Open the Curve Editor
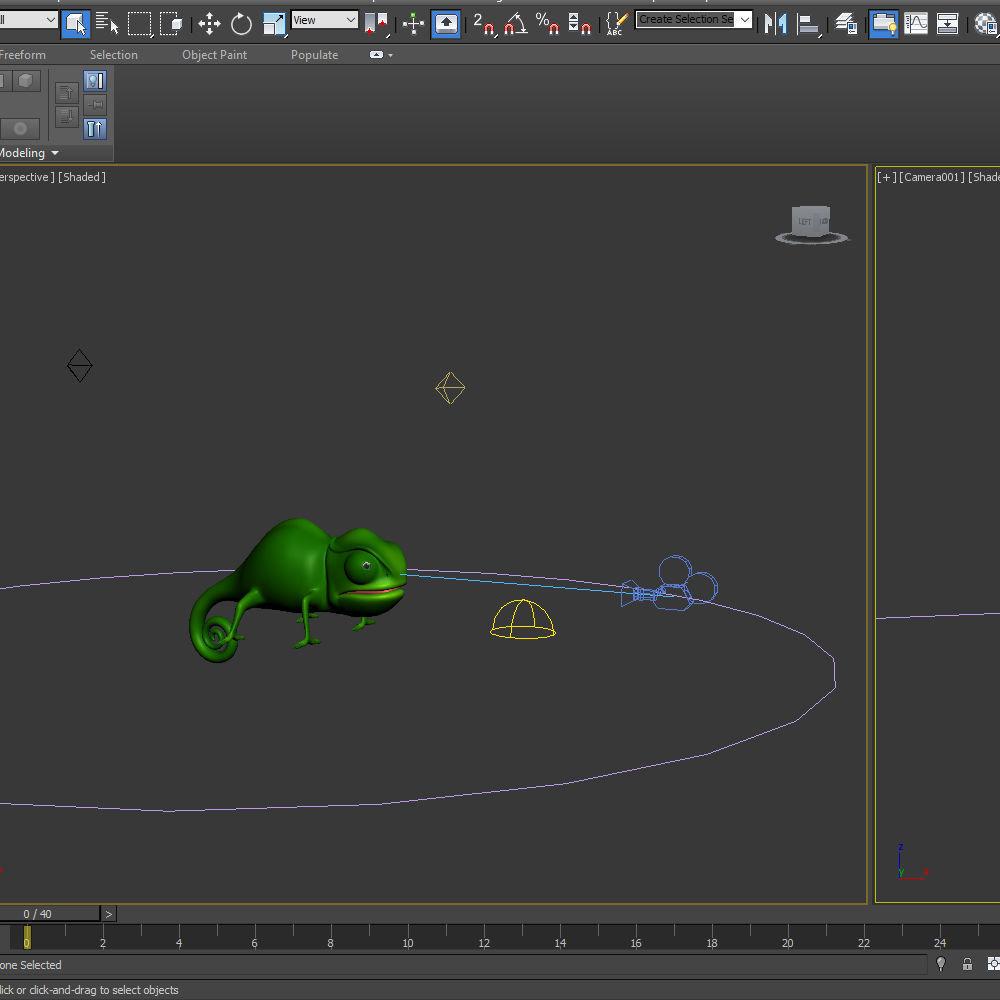The image size is (1000, 1000). 916,24
